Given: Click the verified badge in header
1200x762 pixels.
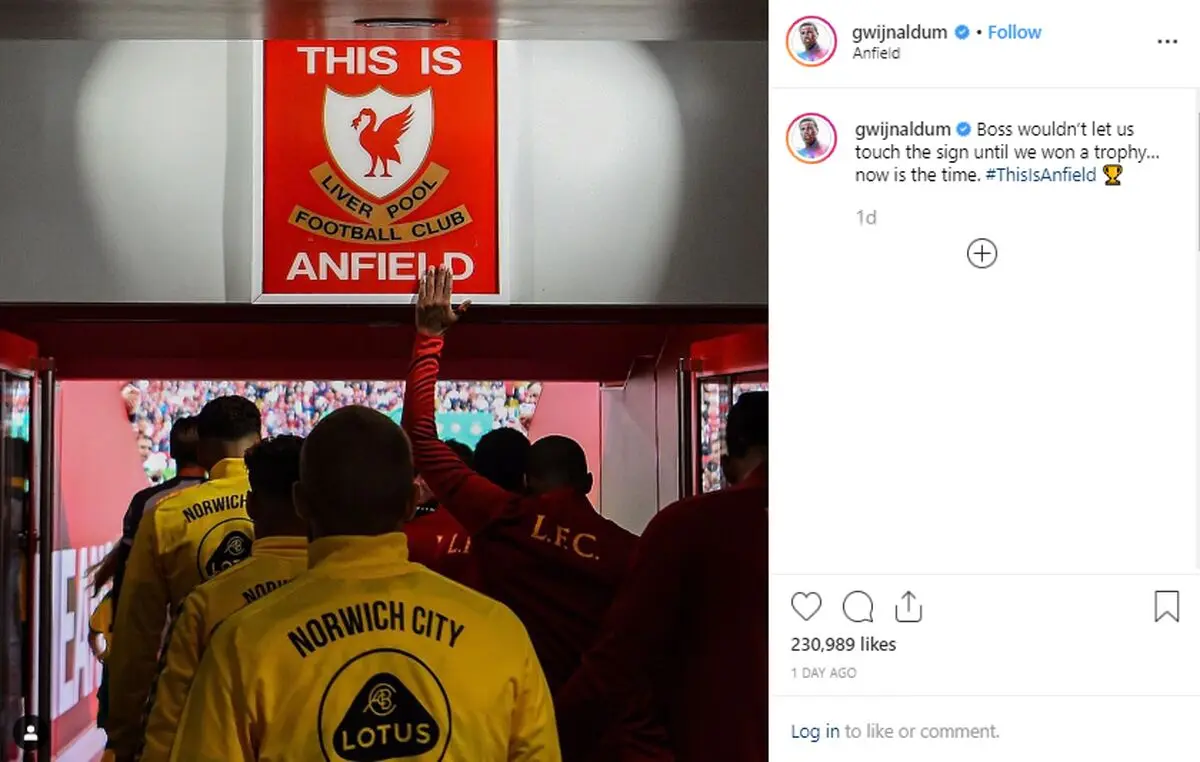Looking at the screenshot, I should (962, 32).
